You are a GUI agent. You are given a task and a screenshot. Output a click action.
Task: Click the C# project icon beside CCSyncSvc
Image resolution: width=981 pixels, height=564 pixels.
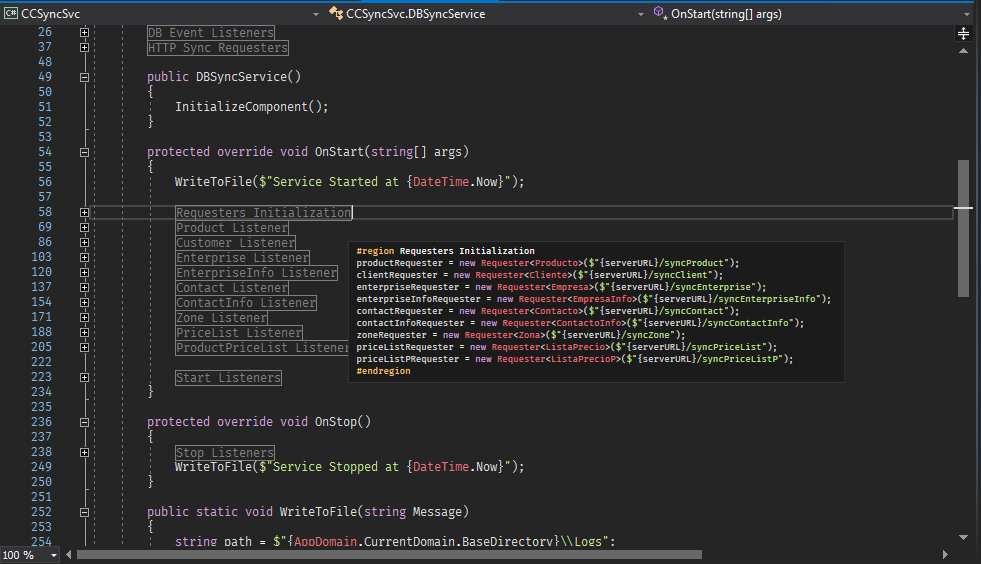11,13
